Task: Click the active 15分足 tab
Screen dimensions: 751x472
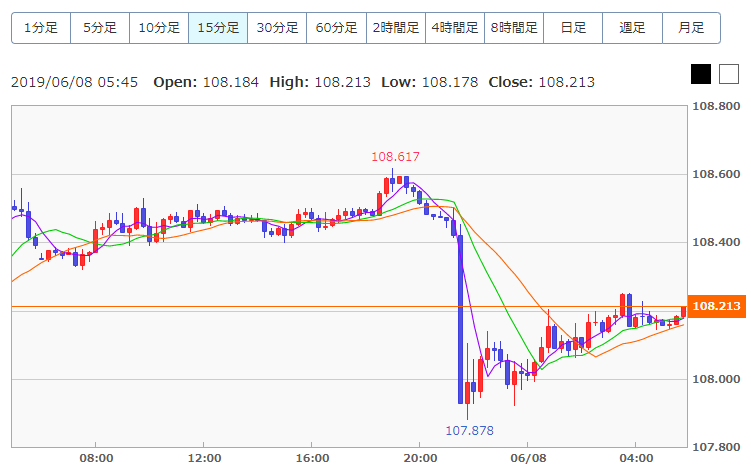Action: (x=218, y=28)
